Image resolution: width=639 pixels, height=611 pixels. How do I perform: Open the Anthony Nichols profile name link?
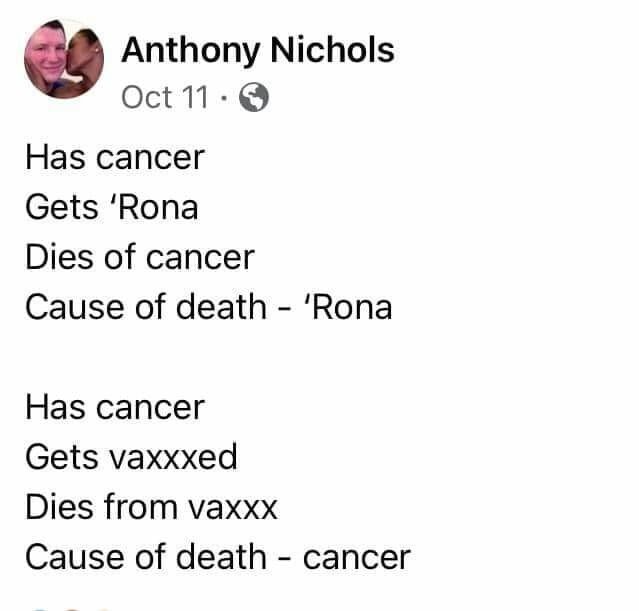coord(257,49)
